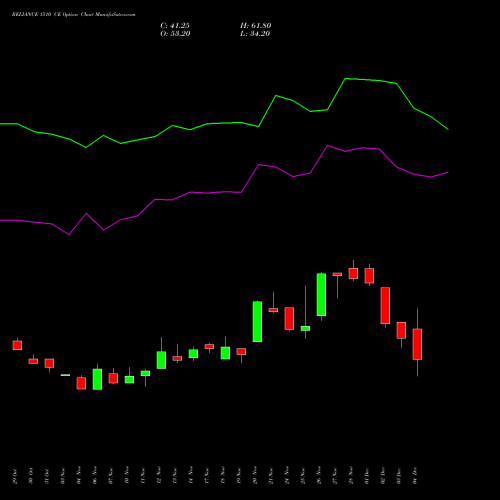Image resolution: width=500 pixels, height=500 pixels.
Task: Select the tall green candle for 26 Nov
Action: [321, 295]
